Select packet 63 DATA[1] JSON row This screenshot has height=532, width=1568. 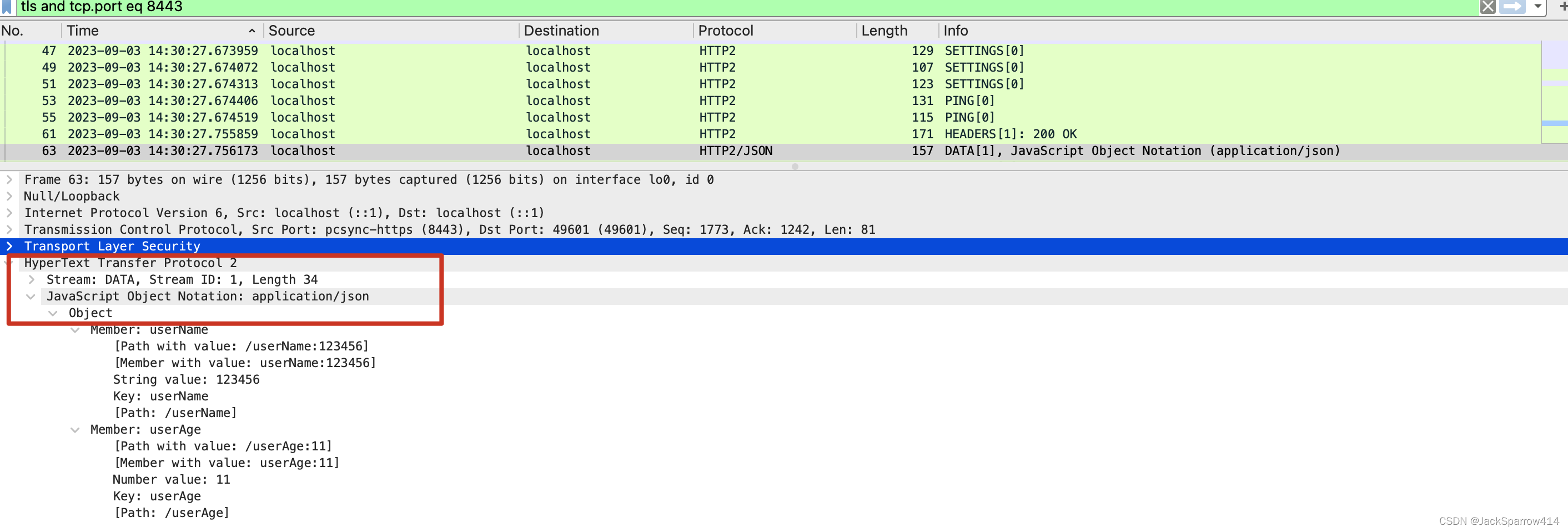point(771,151)
